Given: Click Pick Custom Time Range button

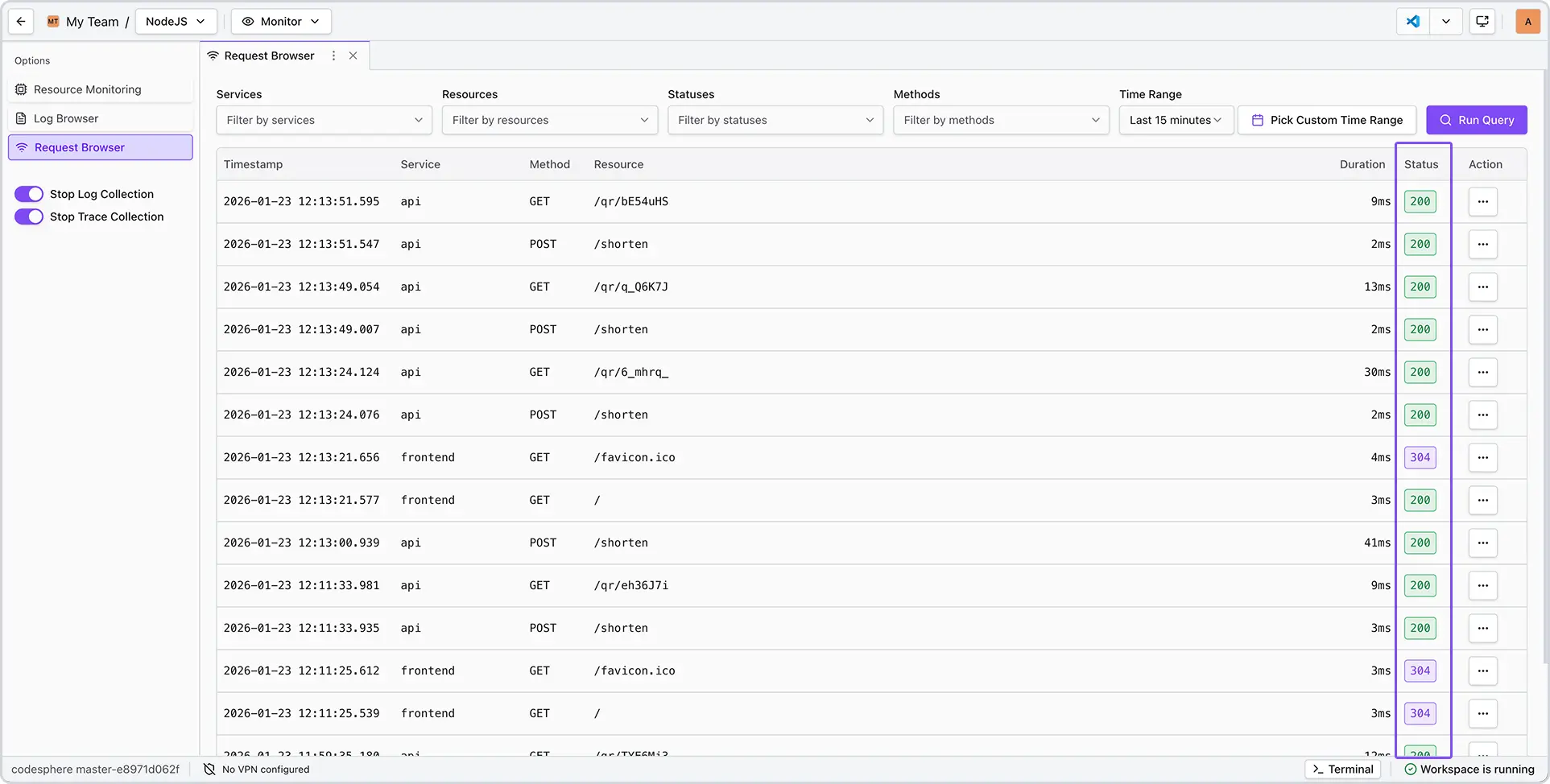Looking at the screenshot, I should tap(1326, 120).
